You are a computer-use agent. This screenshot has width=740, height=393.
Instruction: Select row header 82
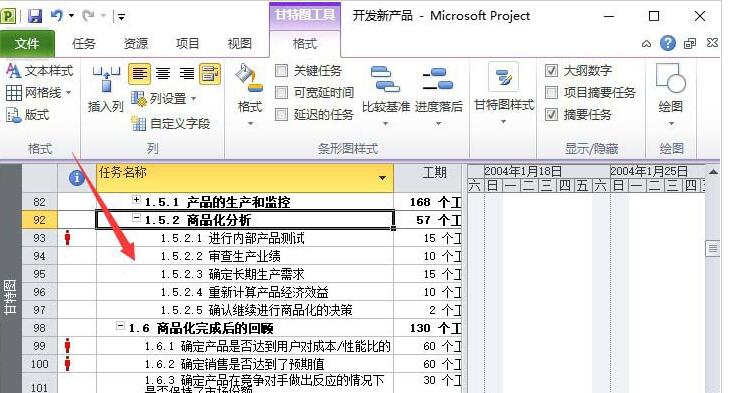(x=40, y=202)
